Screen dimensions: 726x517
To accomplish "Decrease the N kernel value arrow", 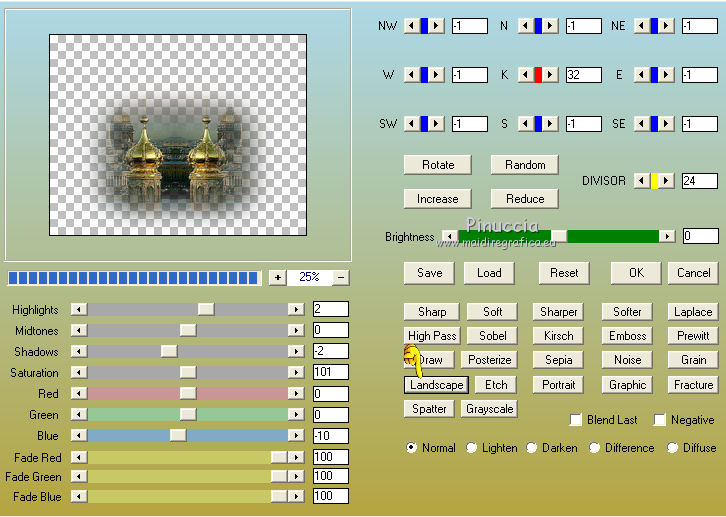I will 526,25.
